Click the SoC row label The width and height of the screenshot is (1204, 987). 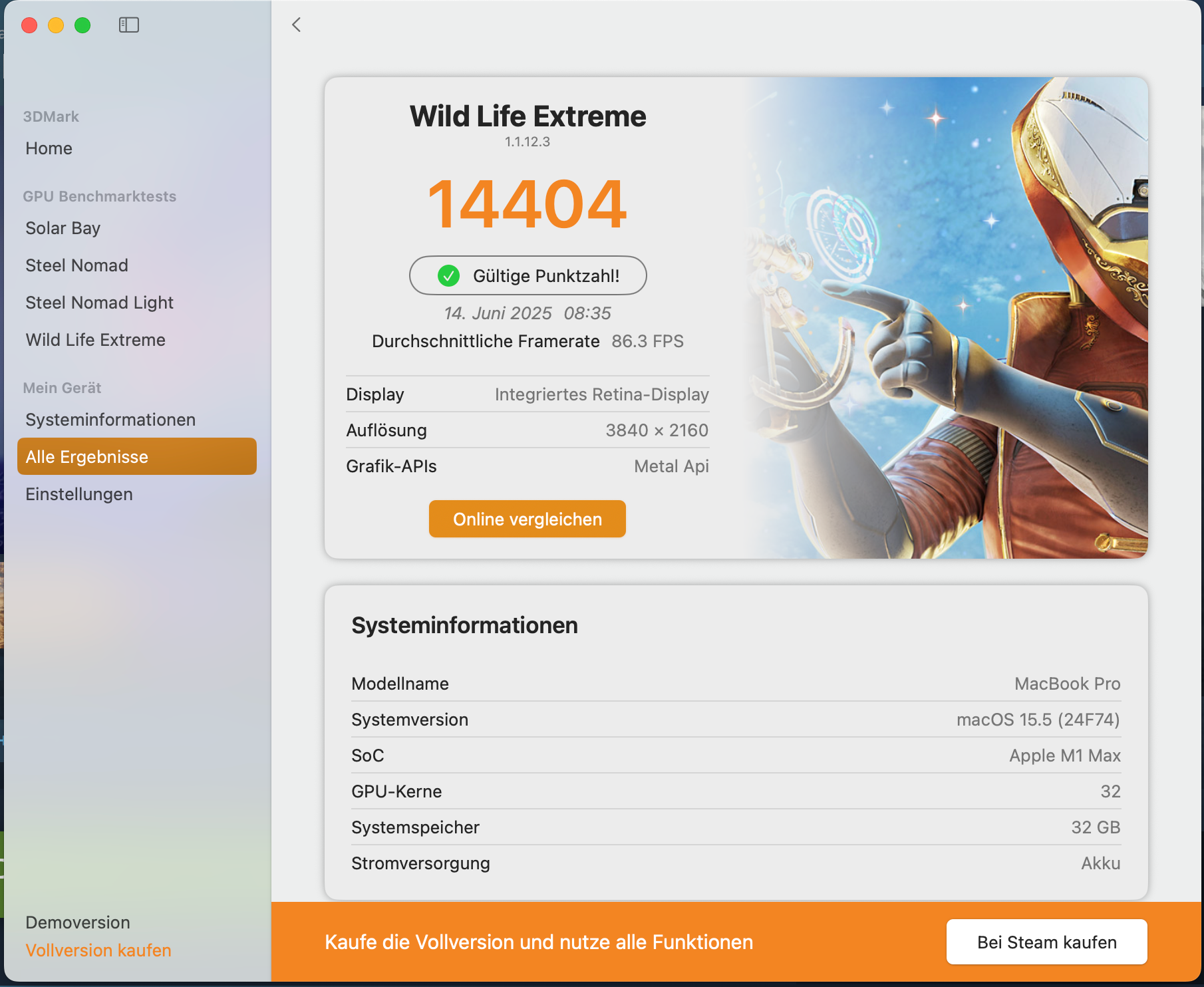(368, 756)
